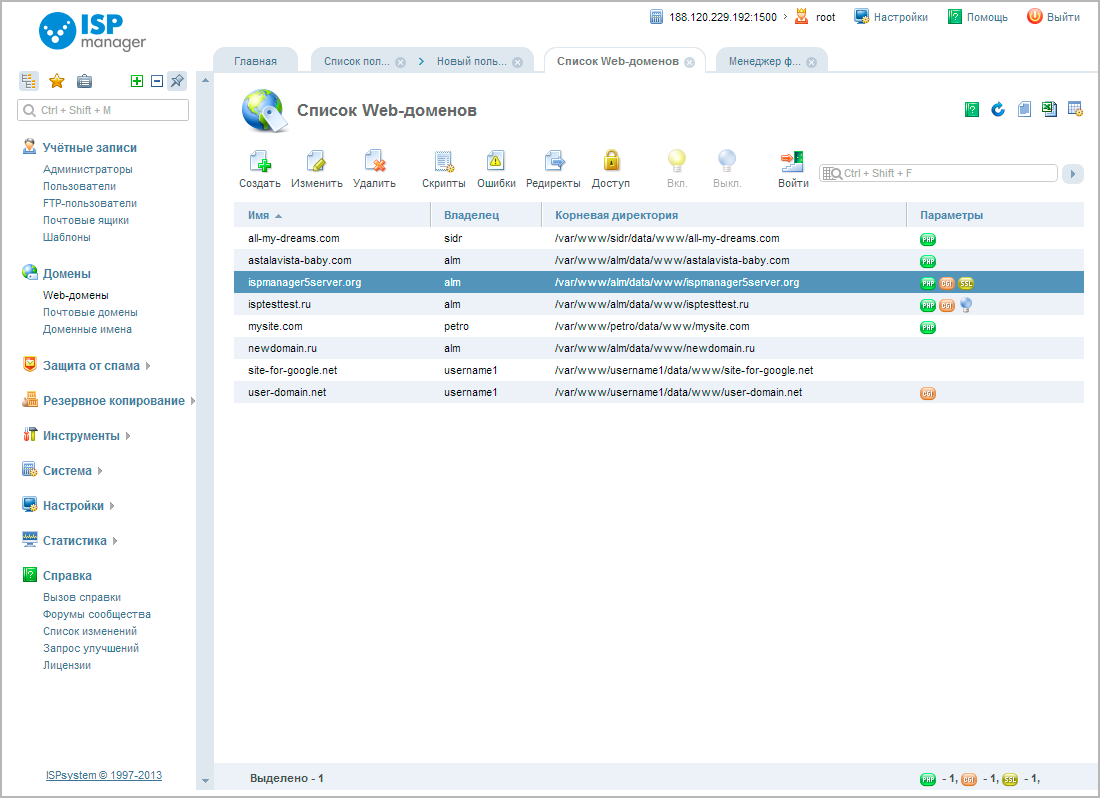Open FTP-пользователи in the sidebar
Viewport: 1100px width, 798px height.
pyautogui.click(x=90, y=203)
